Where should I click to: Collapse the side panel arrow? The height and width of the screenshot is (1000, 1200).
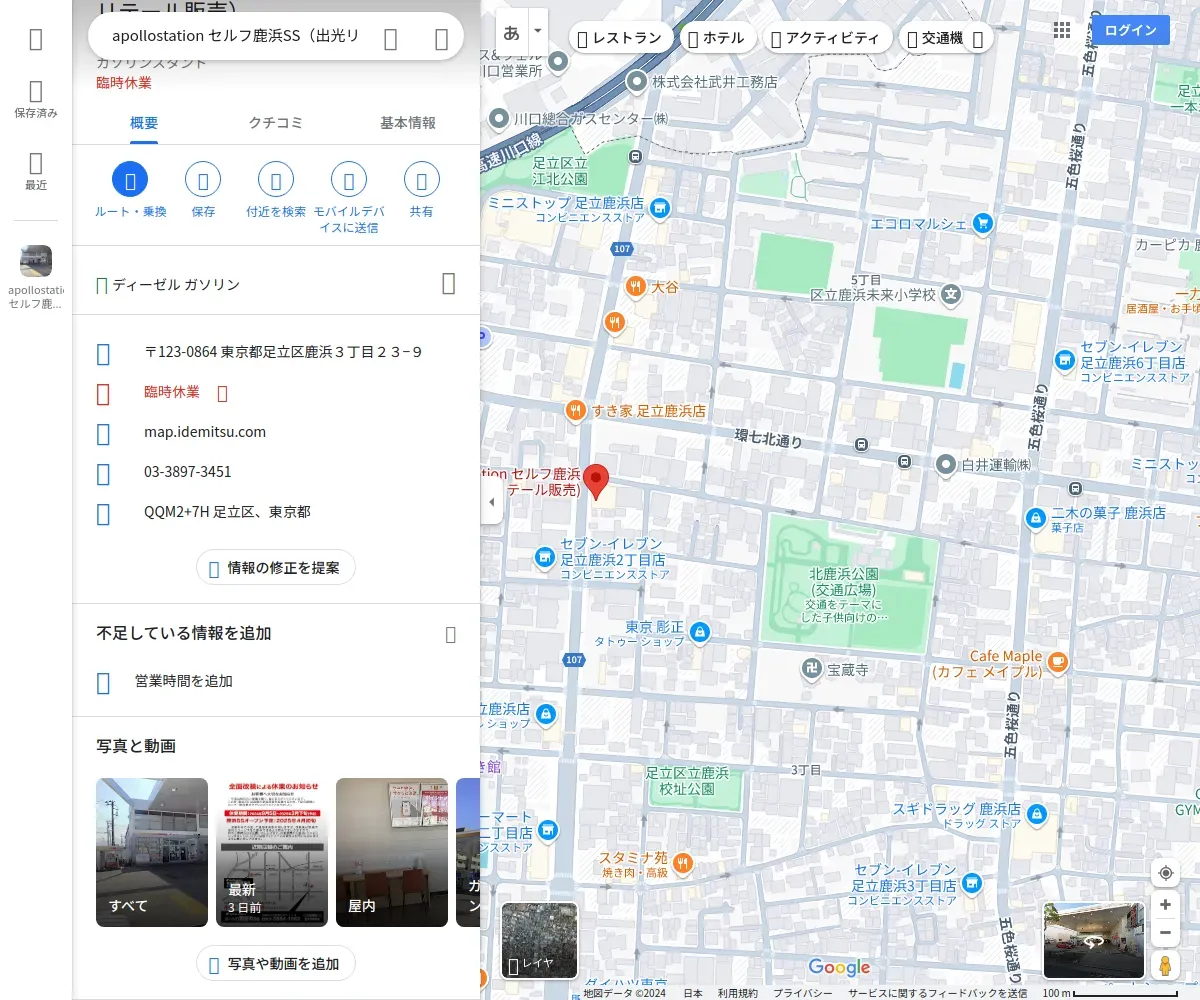(491, 502)
